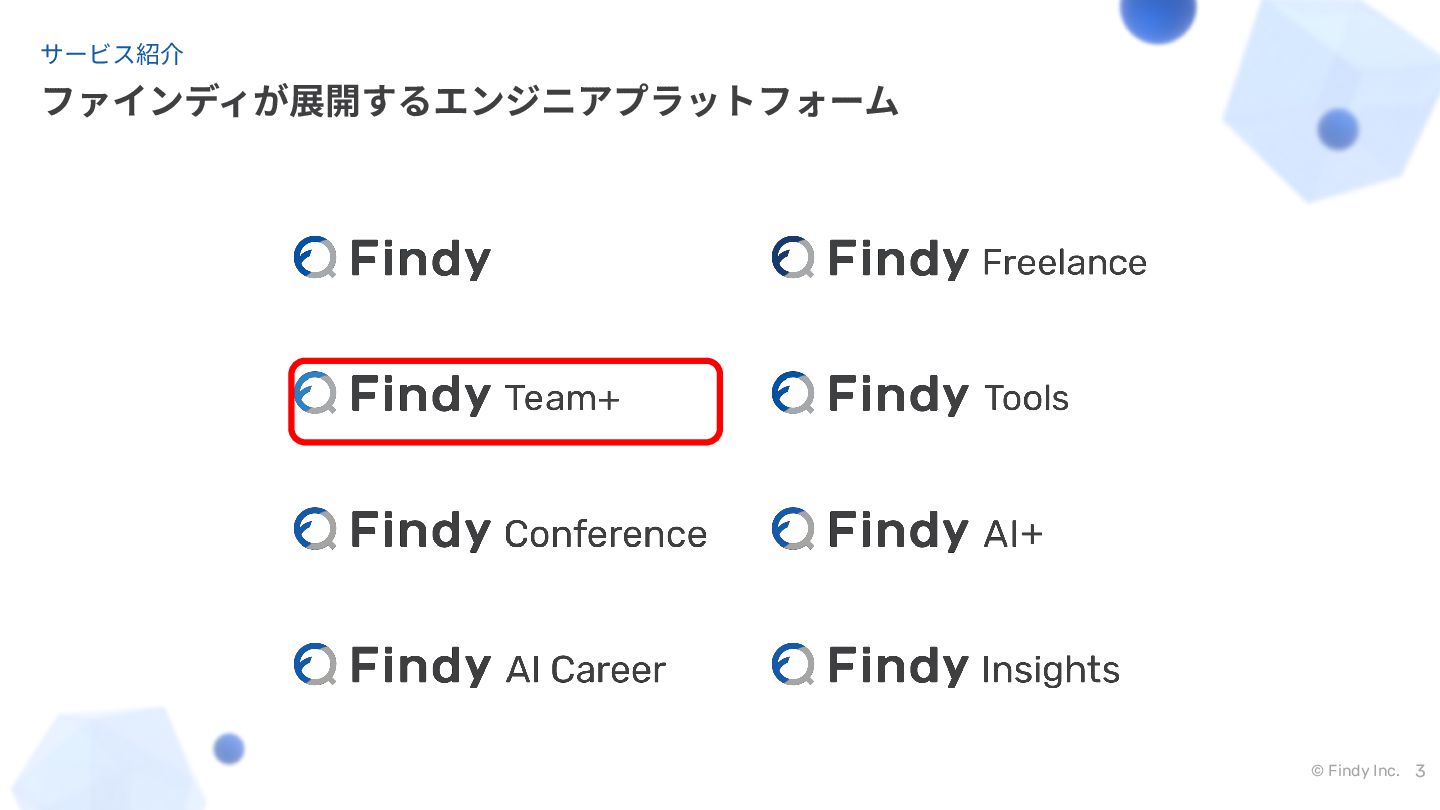Click the 'Tools' service label
This screenshot has height=810, width=1440.
tap(1026, 399)
